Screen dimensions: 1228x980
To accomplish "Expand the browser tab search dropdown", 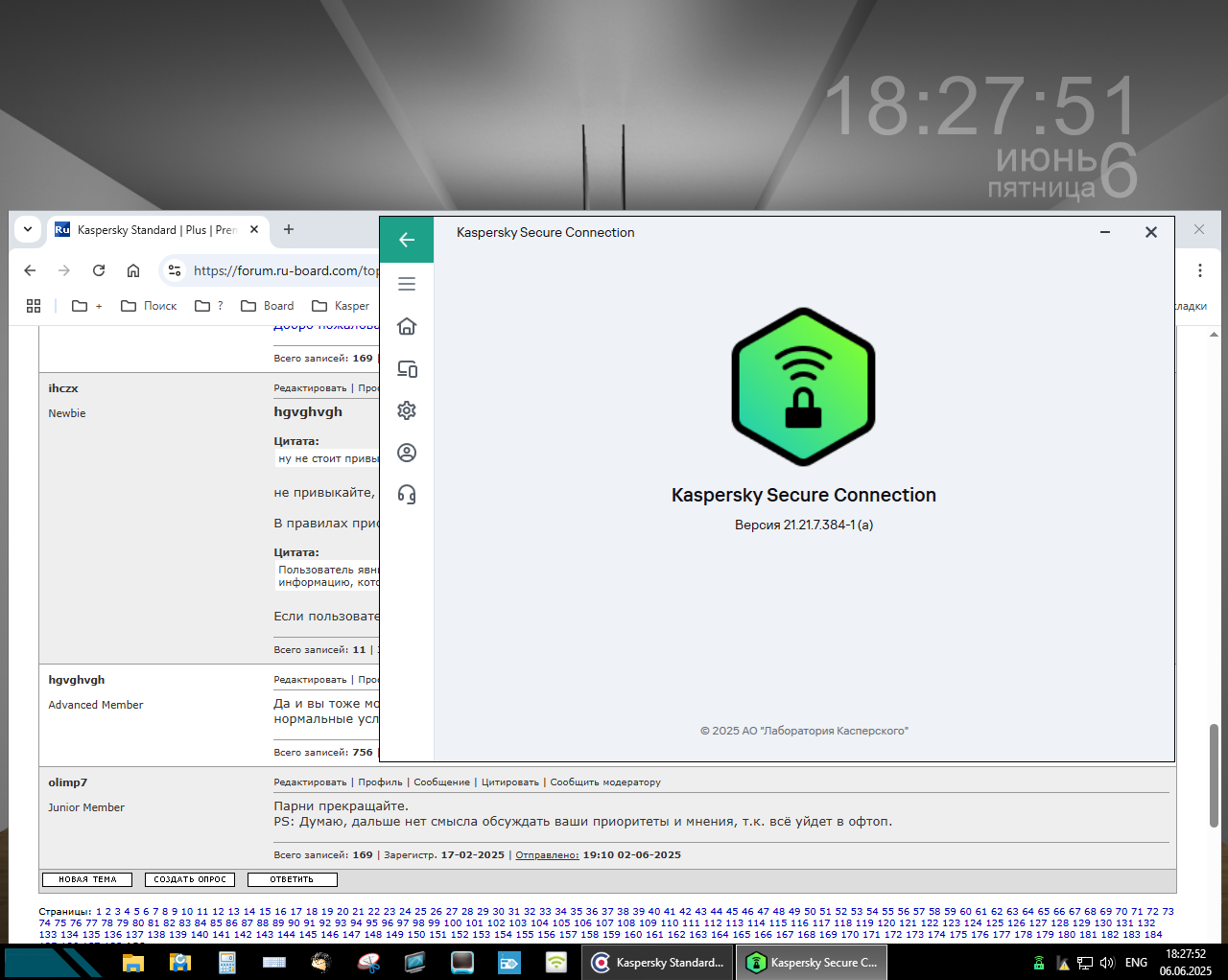I will tap(28, 229).
